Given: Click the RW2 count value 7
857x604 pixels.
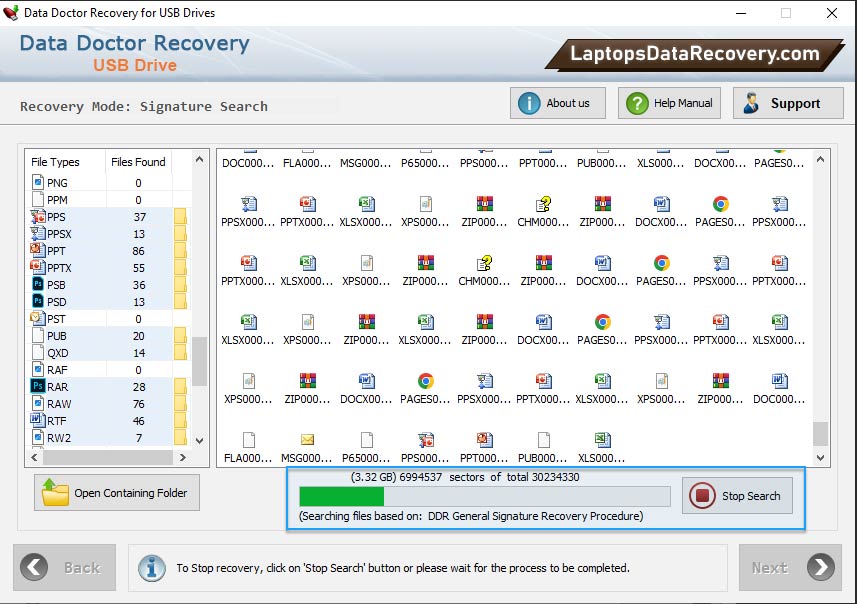Looking at the screenshot, I should click(x=139, y=438).
